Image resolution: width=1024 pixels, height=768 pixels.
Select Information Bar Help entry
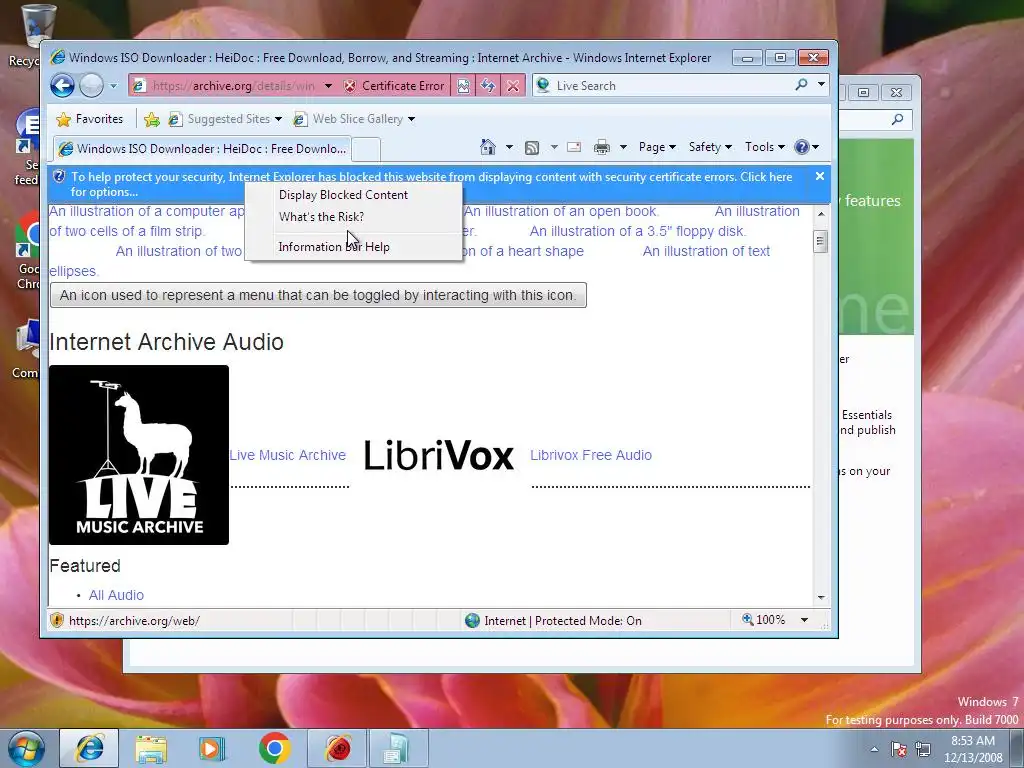tap(334, 247)
